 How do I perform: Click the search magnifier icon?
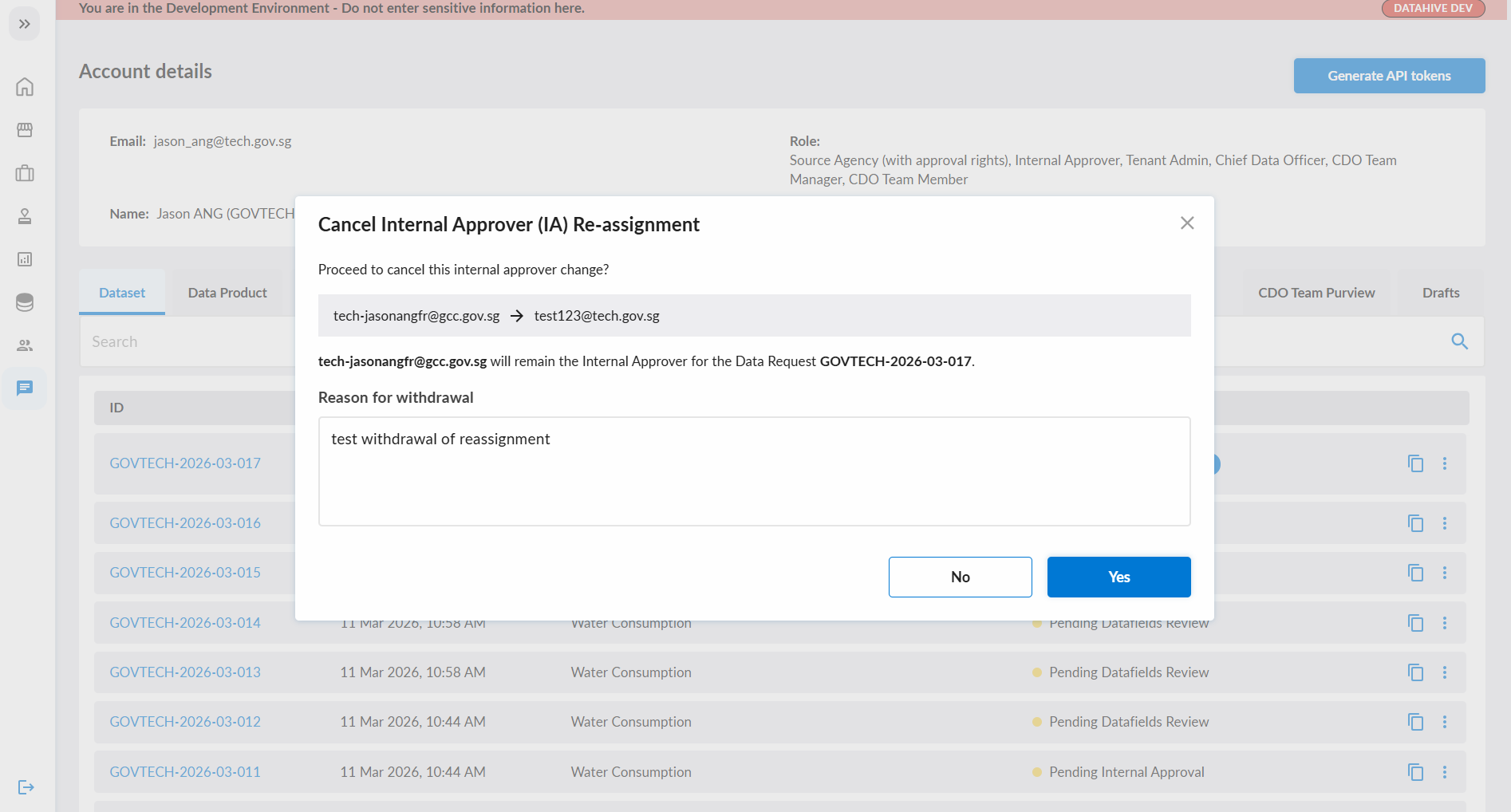pyautogui.click(x=1459, y=341)
